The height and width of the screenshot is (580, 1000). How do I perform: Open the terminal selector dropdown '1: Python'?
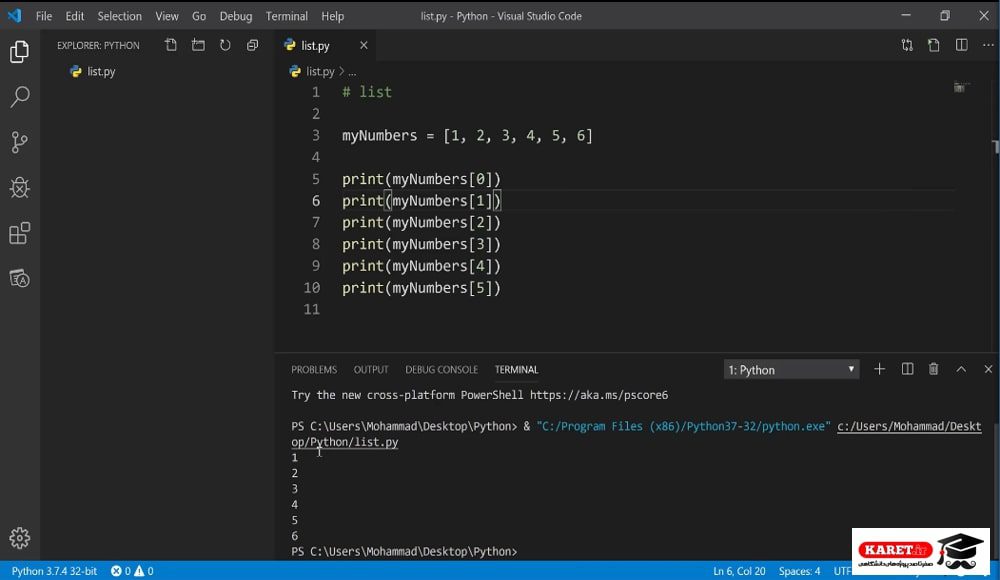coord(791,369)
